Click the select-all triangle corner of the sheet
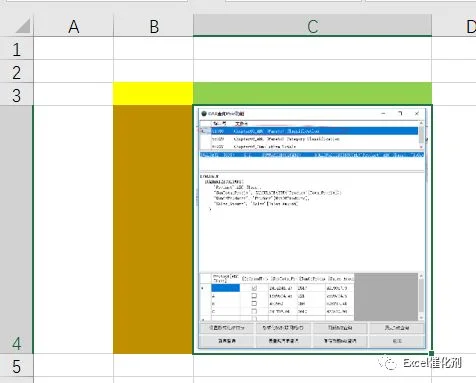Screen dimensions: 476x383 23,26
